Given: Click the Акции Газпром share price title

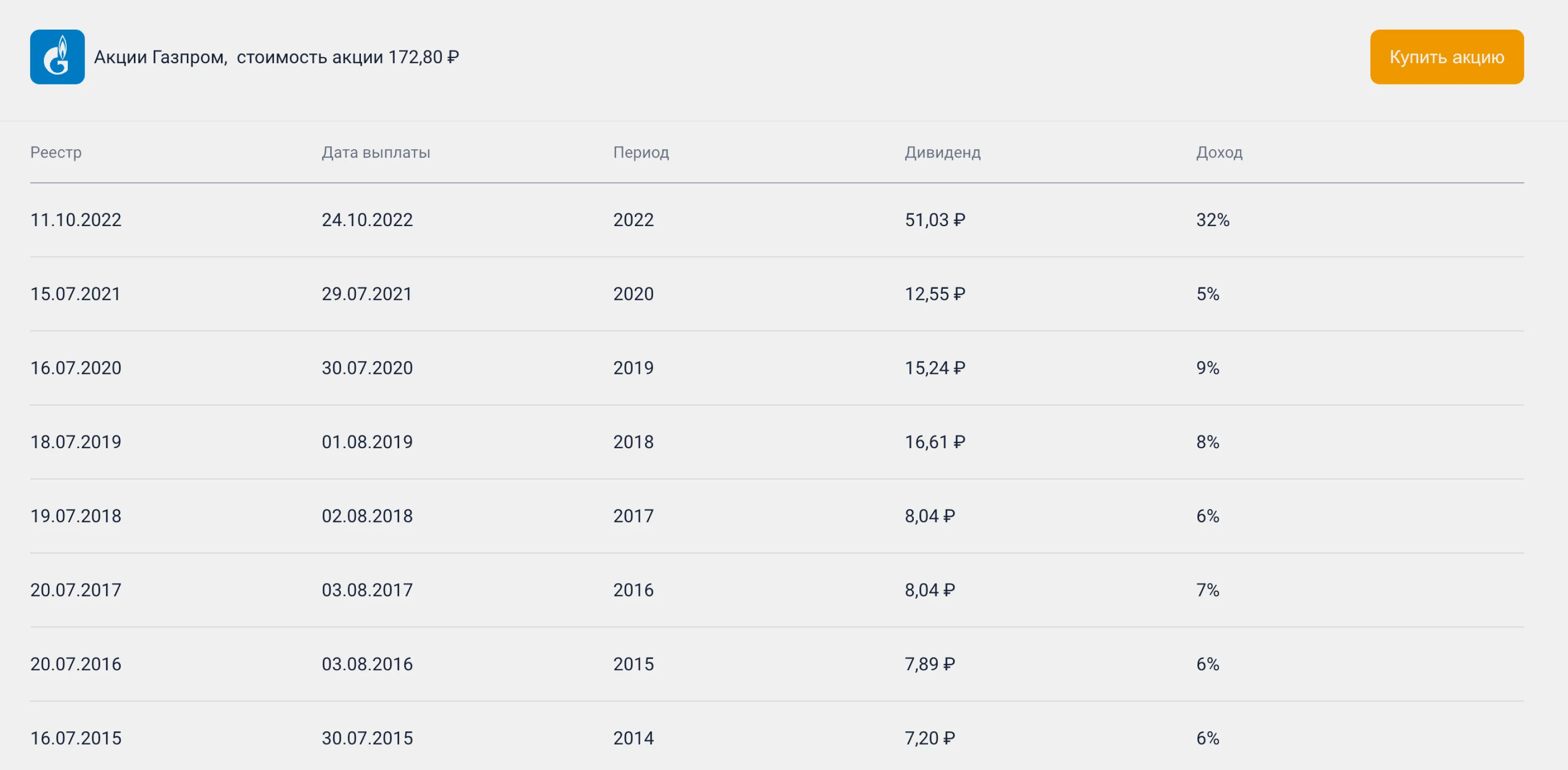Looking at the screenshot, I should 276,57.
